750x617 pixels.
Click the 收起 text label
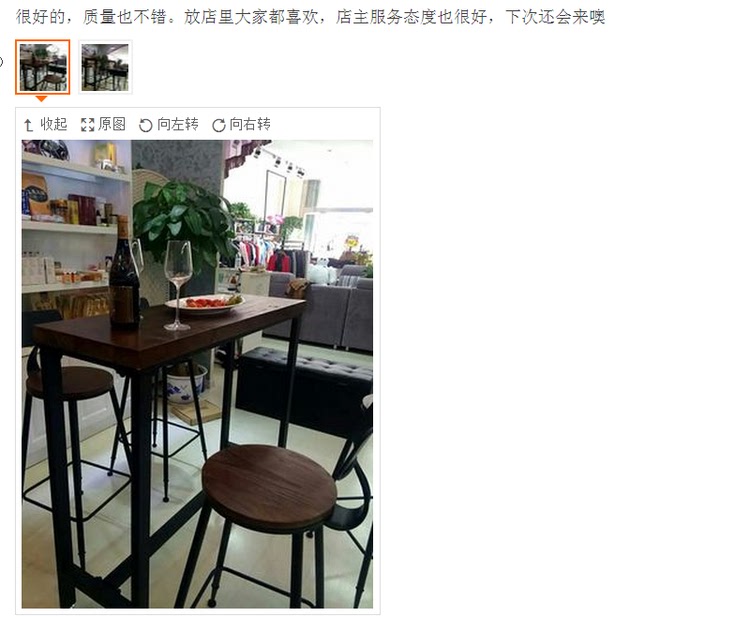click(54, 124)
